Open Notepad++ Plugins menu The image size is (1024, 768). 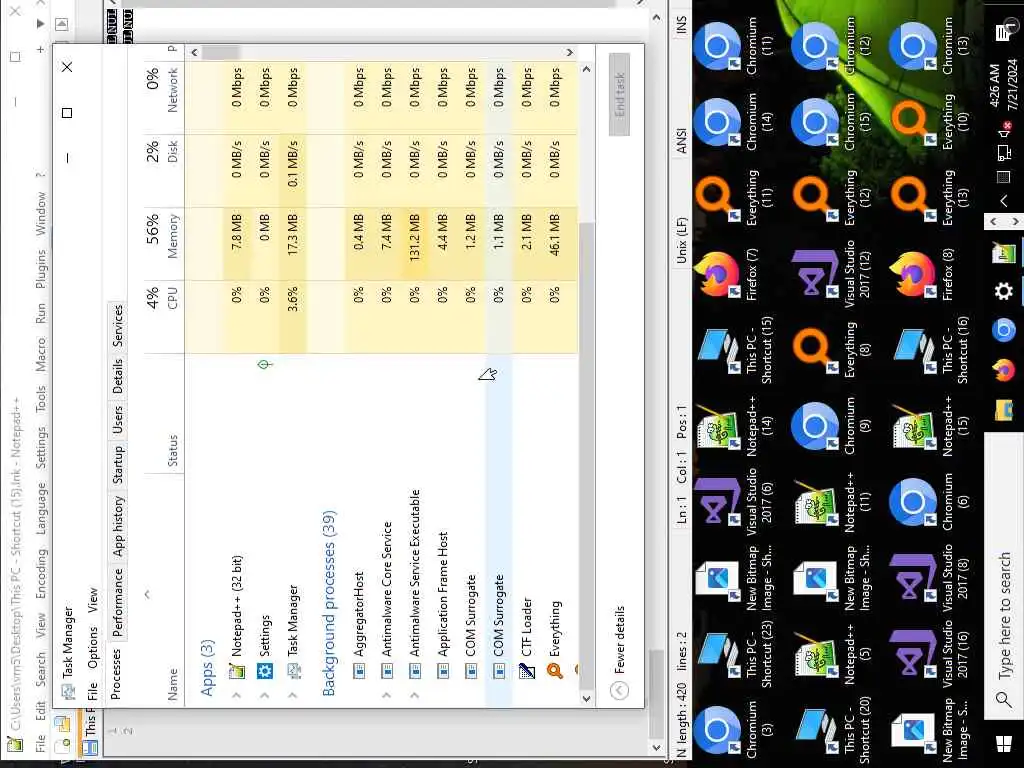pyautogui.click(x=40, y=269)
